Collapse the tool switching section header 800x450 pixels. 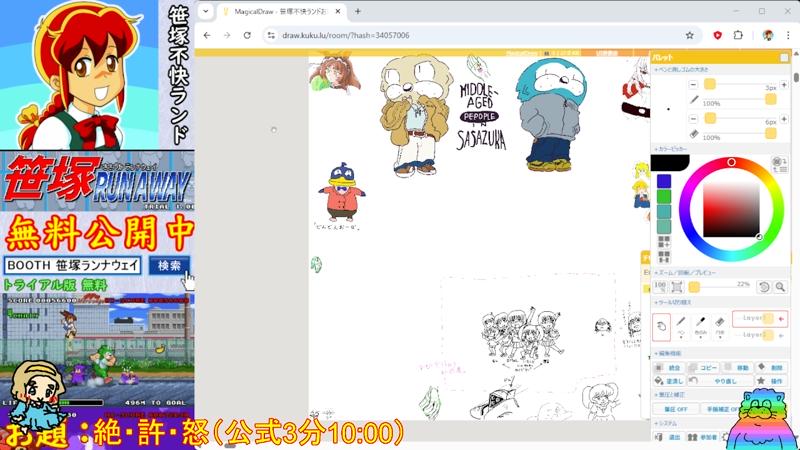coord(673,303)
